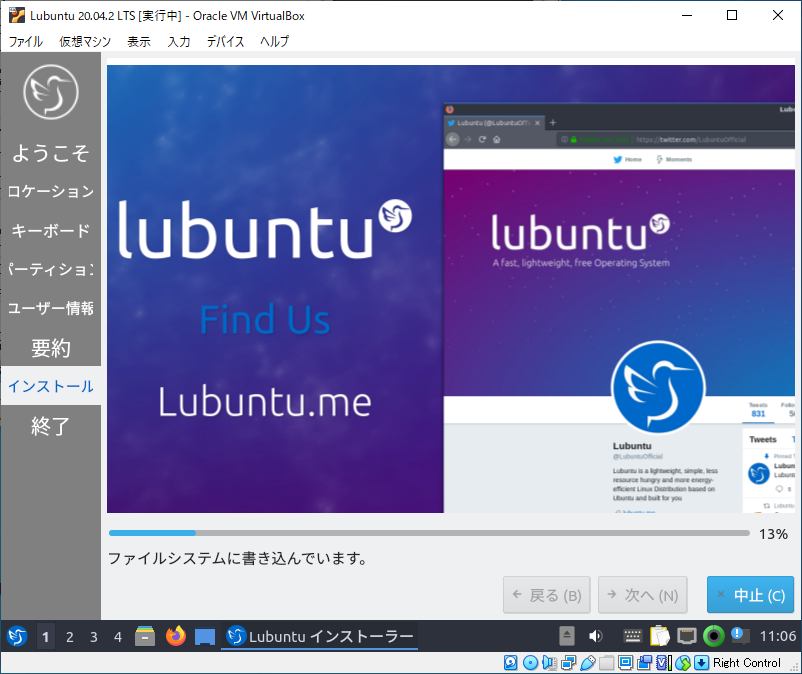Image resolution: width=802 pixels, height=674 pixels.
Task: Open the clipboard manager tray icon
Action: [x=659, y=636]
